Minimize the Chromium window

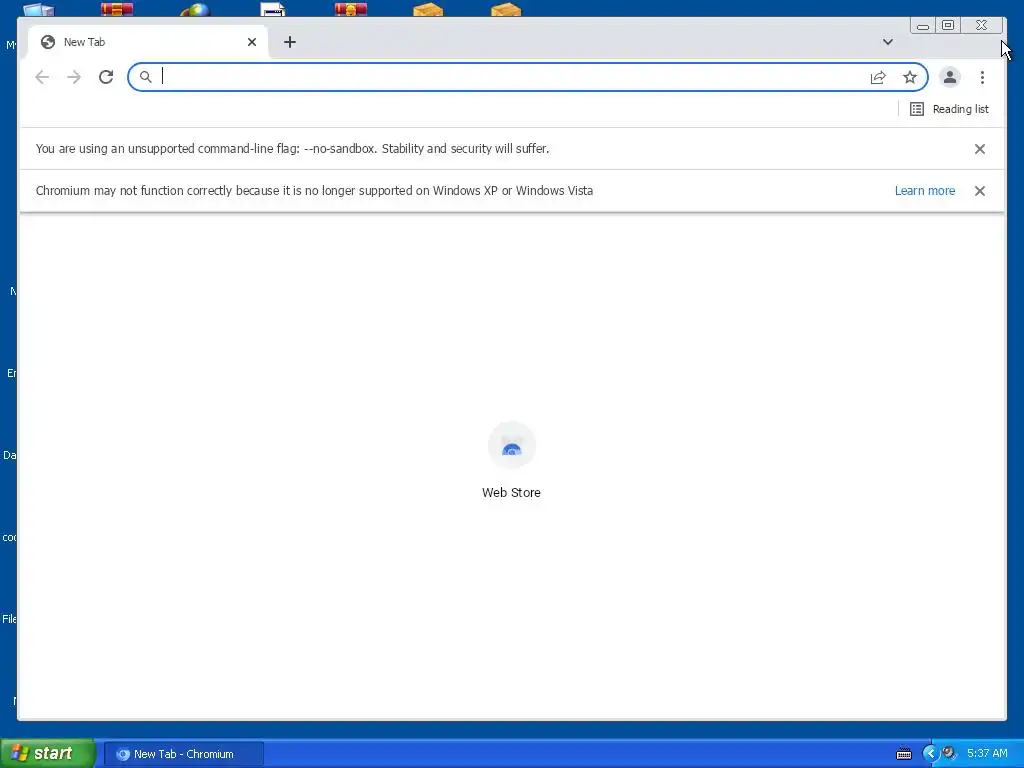(x=923, y=25)
